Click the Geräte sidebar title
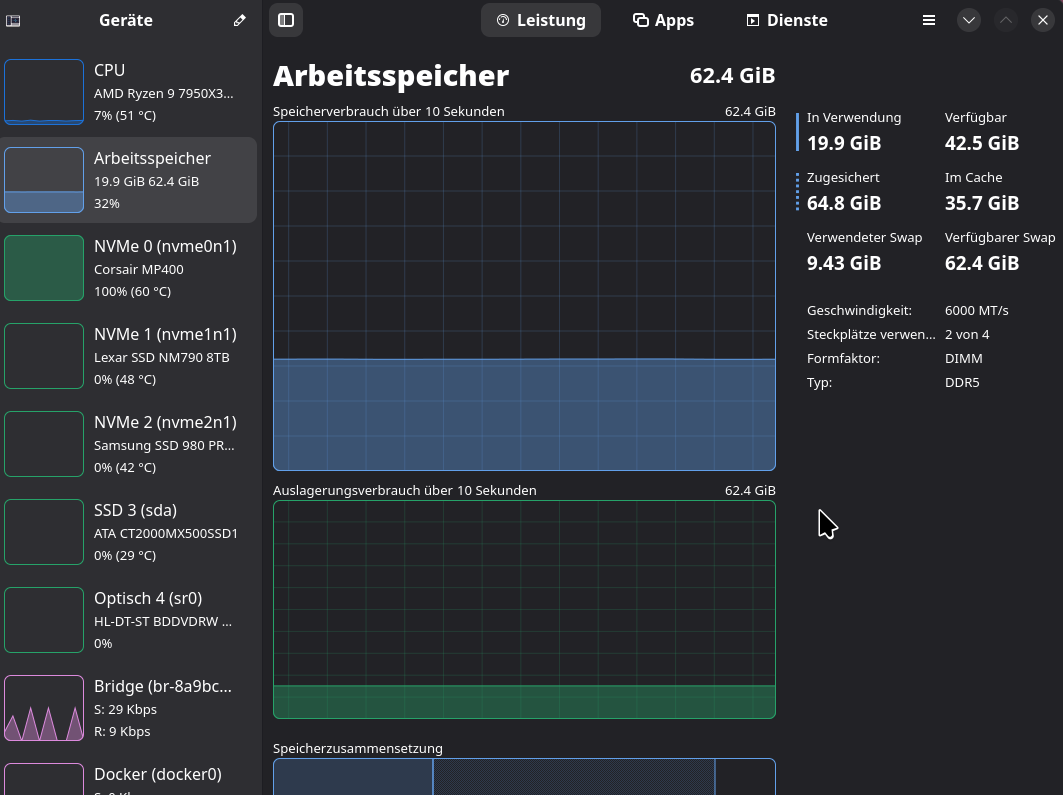The height and width of the screenshot is (795, 1063). [x=126, y=20]
